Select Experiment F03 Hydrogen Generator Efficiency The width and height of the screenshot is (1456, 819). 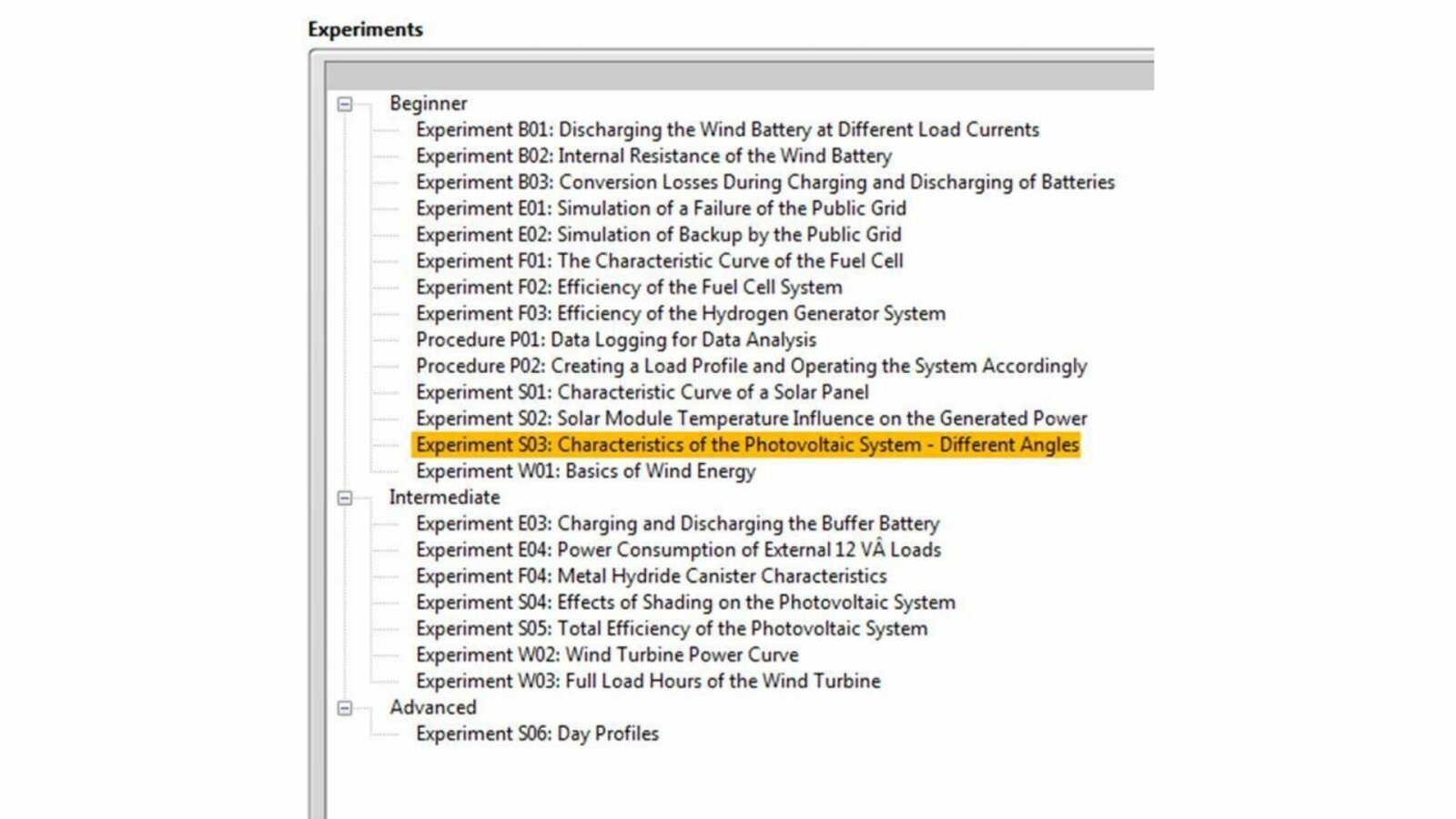[680, 314]
